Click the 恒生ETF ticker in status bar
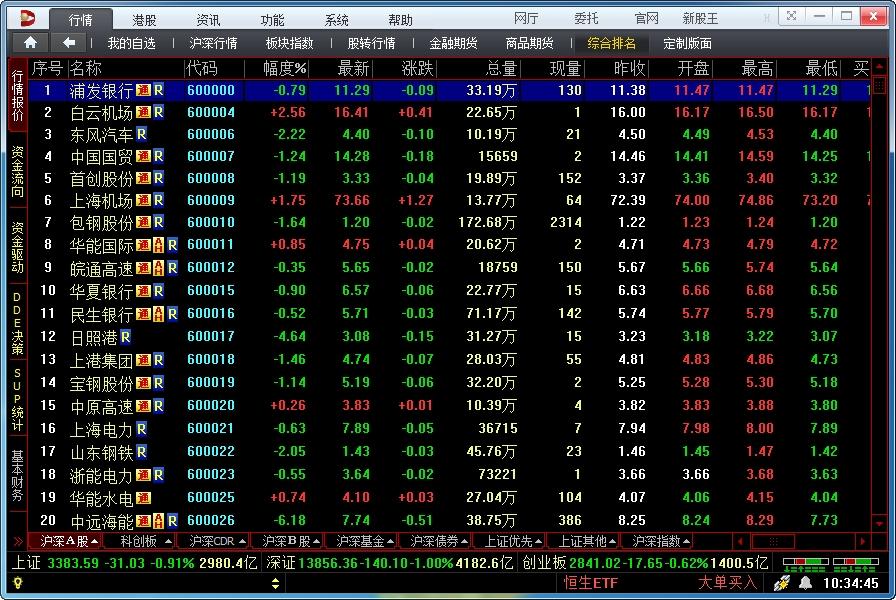 (590, 583)
